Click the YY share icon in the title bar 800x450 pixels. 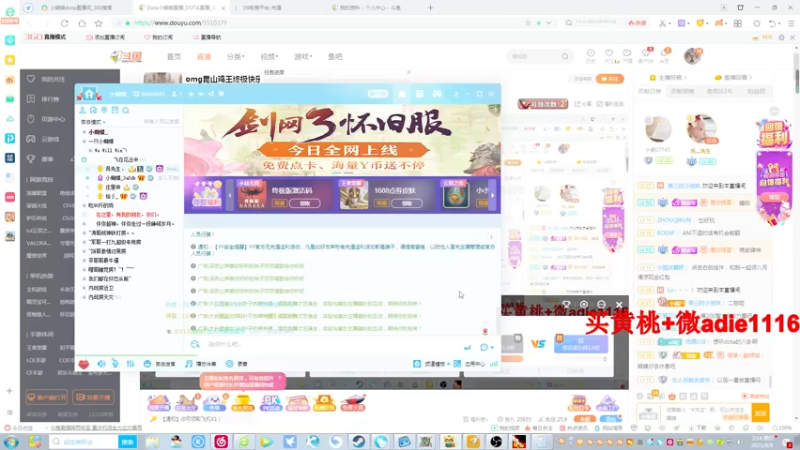point(211,94)
